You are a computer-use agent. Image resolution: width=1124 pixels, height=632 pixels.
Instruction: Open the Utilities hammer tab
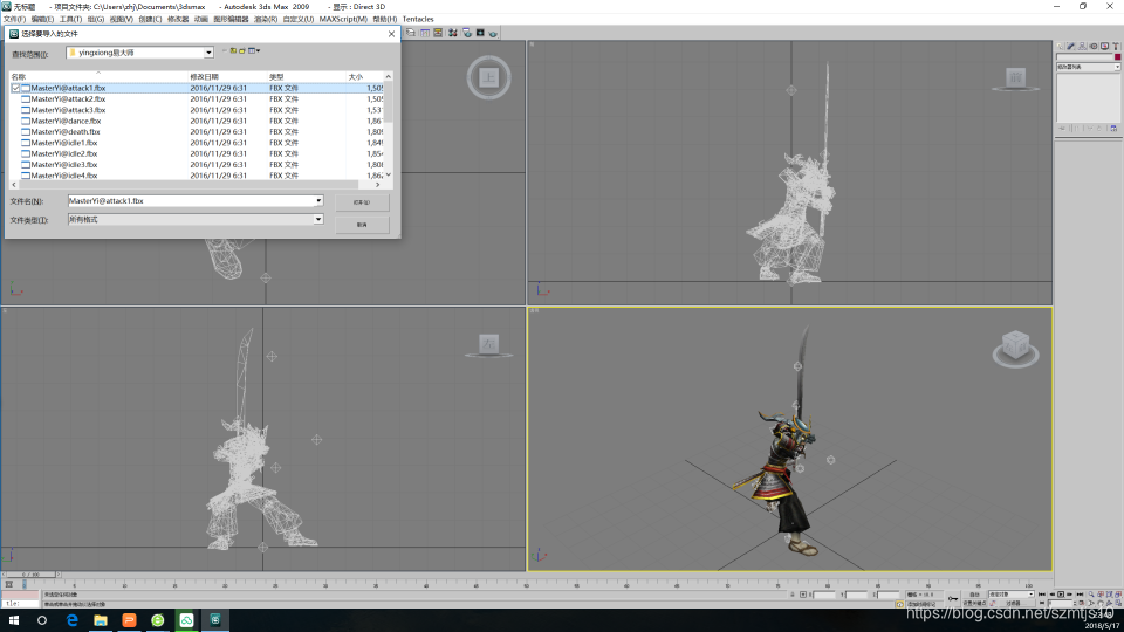[x=1116, y=45]
